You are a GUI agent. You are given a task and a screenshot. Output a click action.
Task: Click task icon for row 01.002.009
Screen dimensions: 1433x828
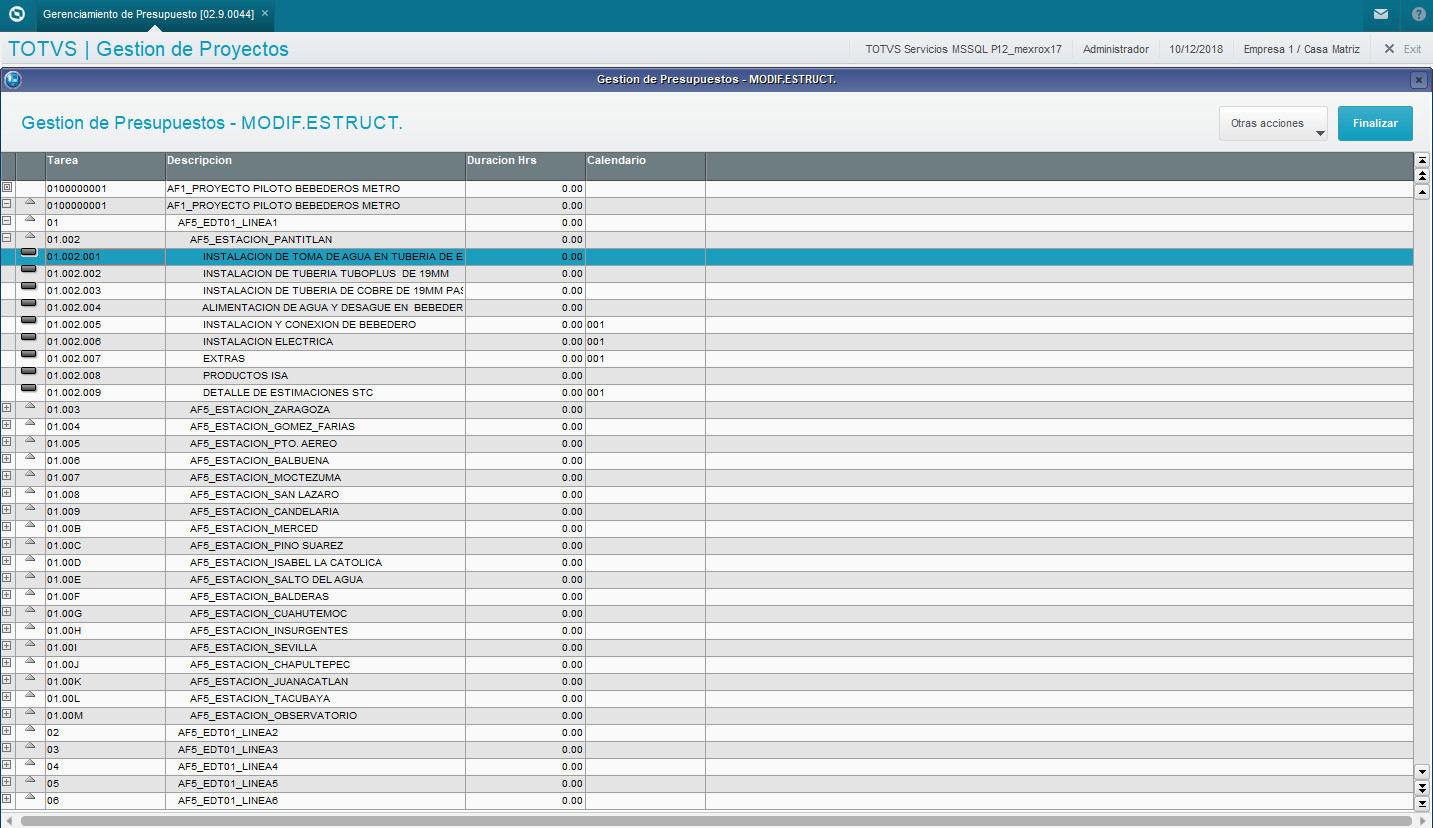(29, 387)
